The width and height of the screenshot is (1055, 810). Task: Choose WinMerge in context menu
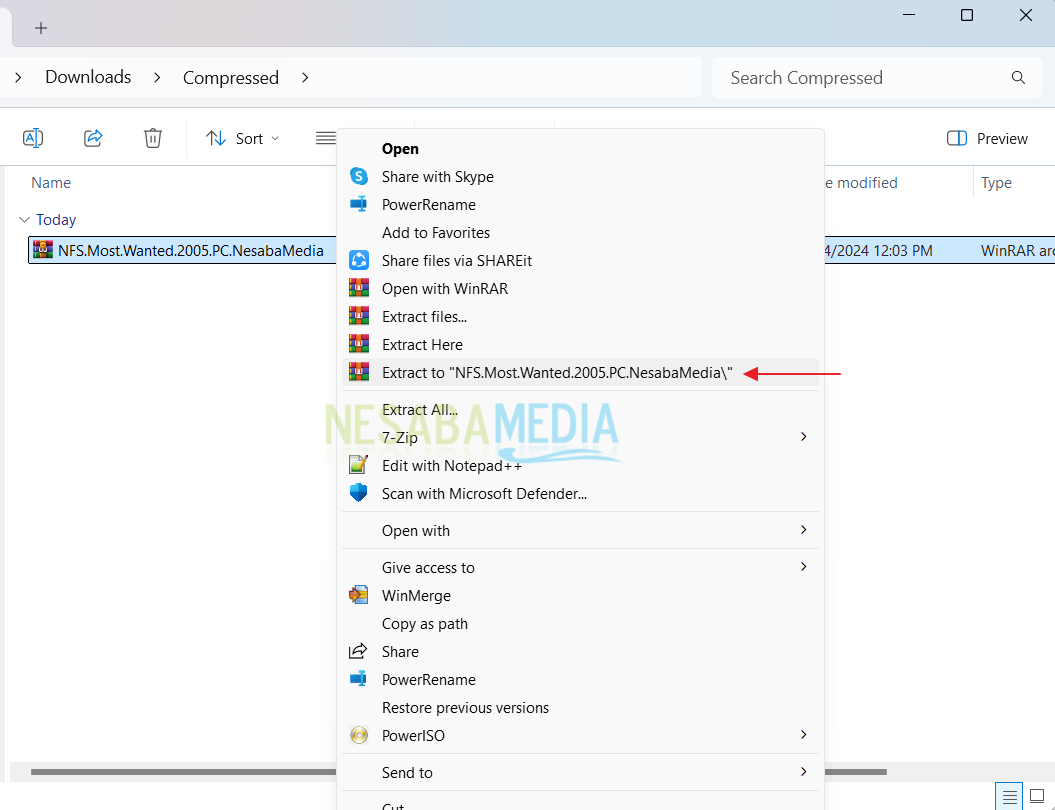[580, 596]
